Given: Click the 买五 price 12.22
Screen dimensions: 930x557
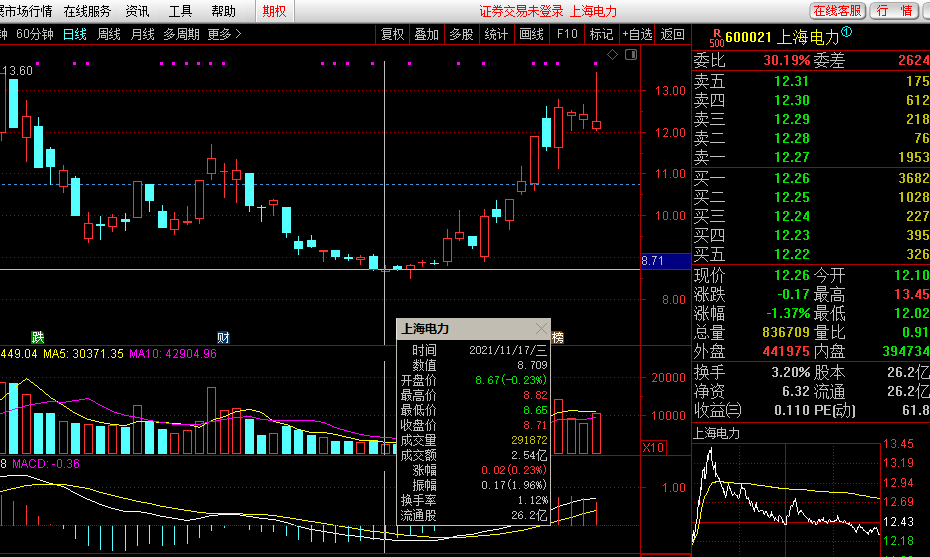Looking at the screenshot, I should point(792,254).
